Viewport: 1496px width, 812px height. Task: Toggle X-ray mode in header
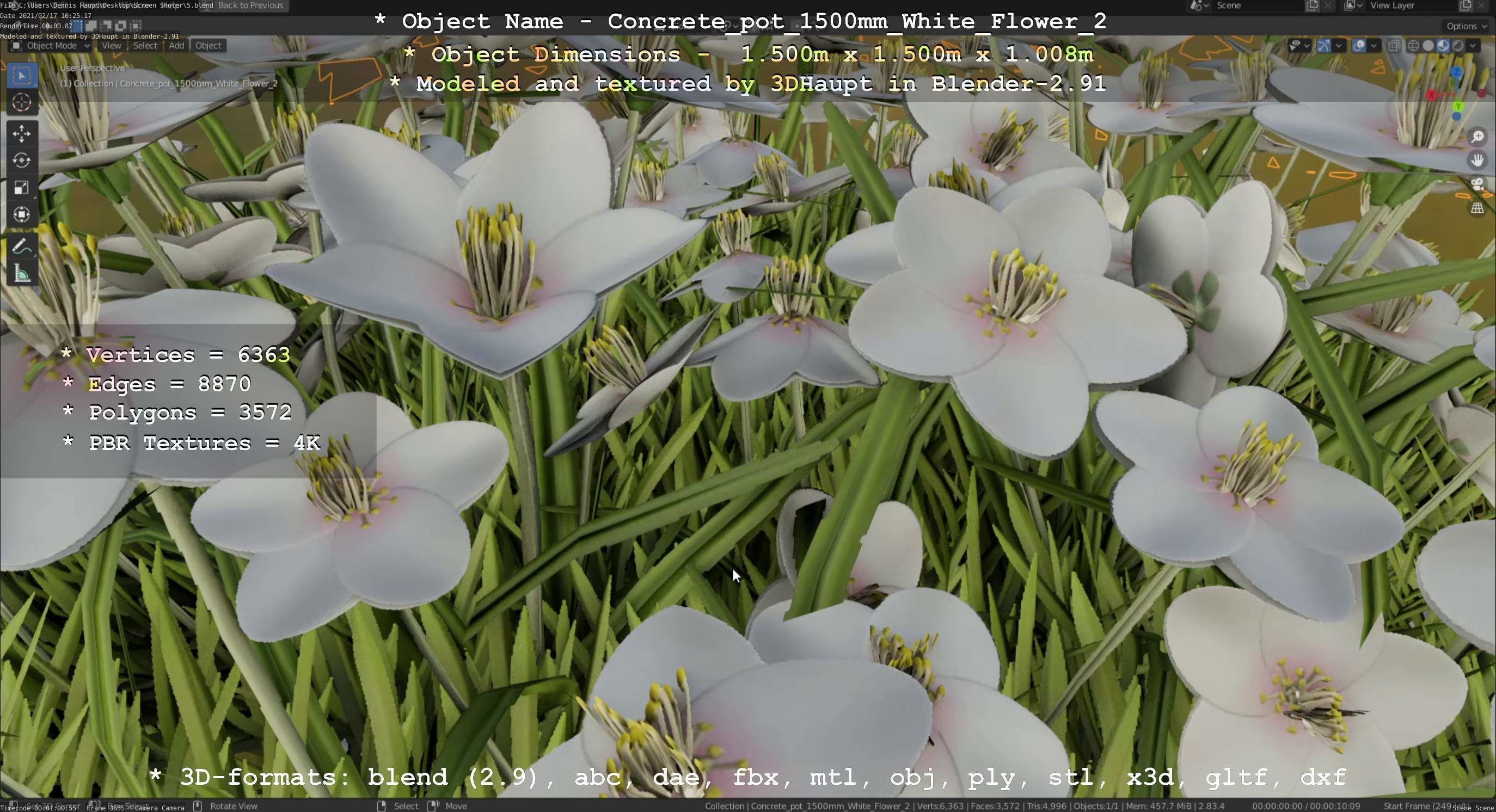pyautogui.click(x=1393, y=46)
